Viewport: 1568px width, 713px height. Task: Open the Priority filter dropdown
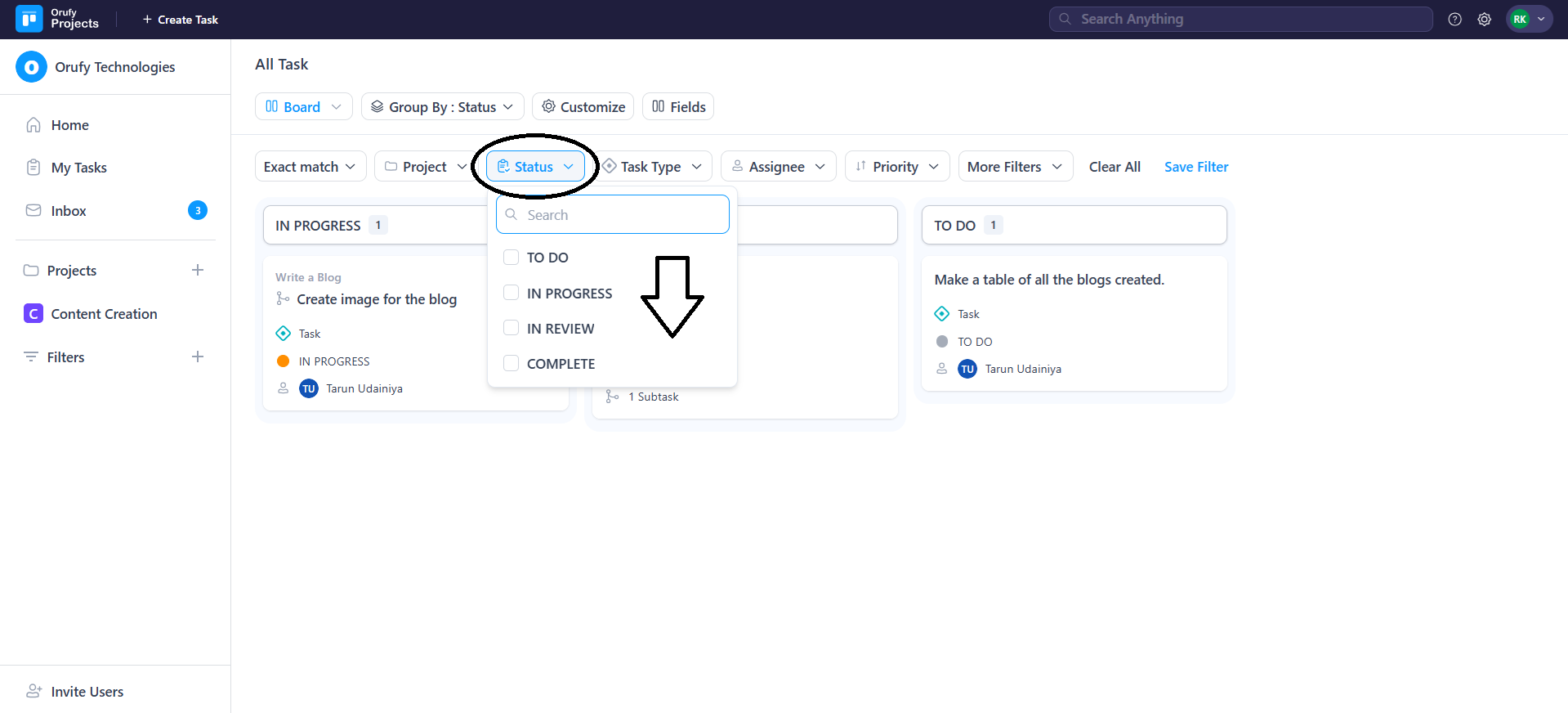896,167
